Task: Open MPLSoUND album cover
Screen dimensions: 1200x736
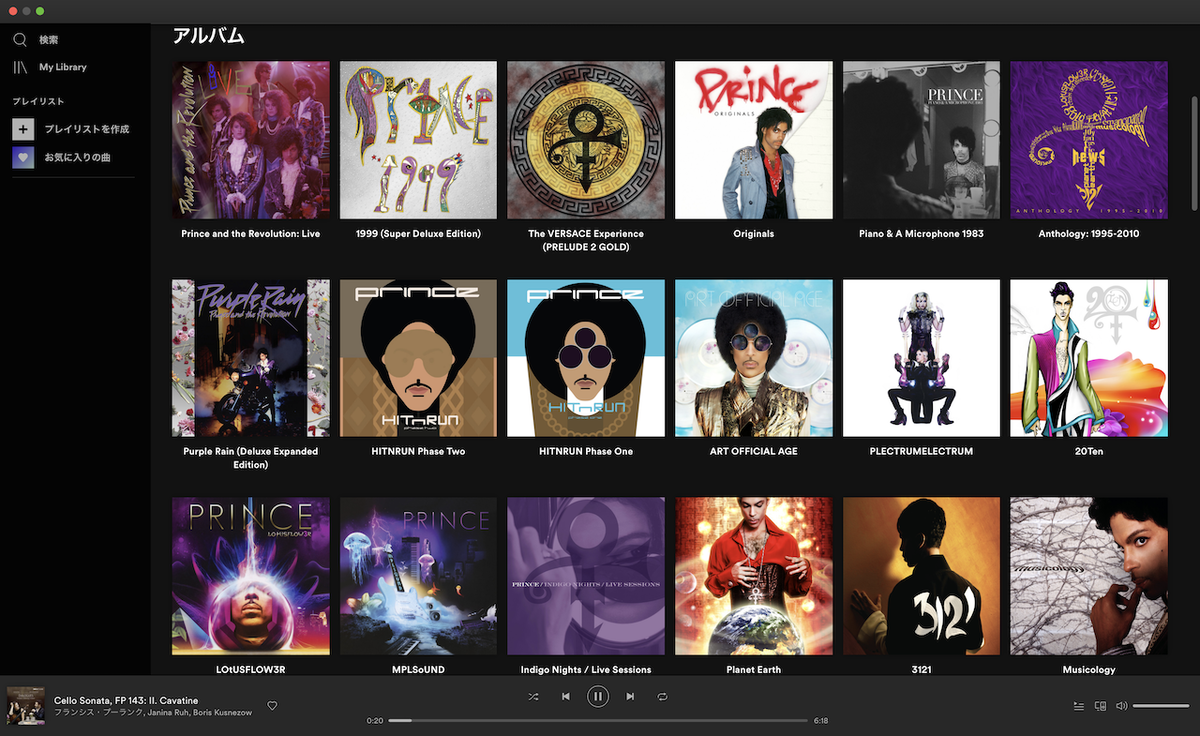Action: click(418, 576)
